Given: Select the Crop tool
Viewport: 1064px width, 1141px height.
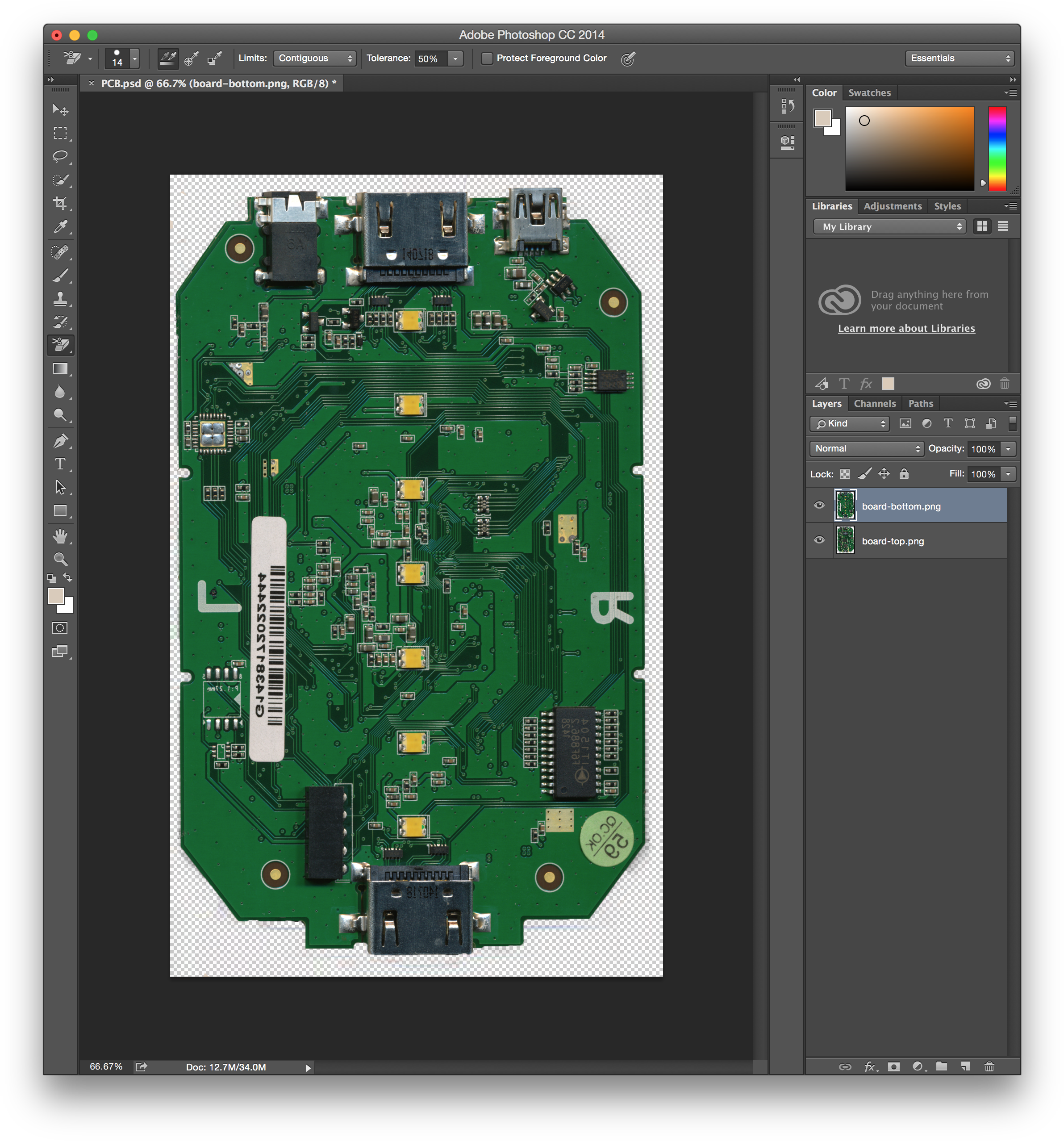Looking at the screenshot, I should 61,202.
